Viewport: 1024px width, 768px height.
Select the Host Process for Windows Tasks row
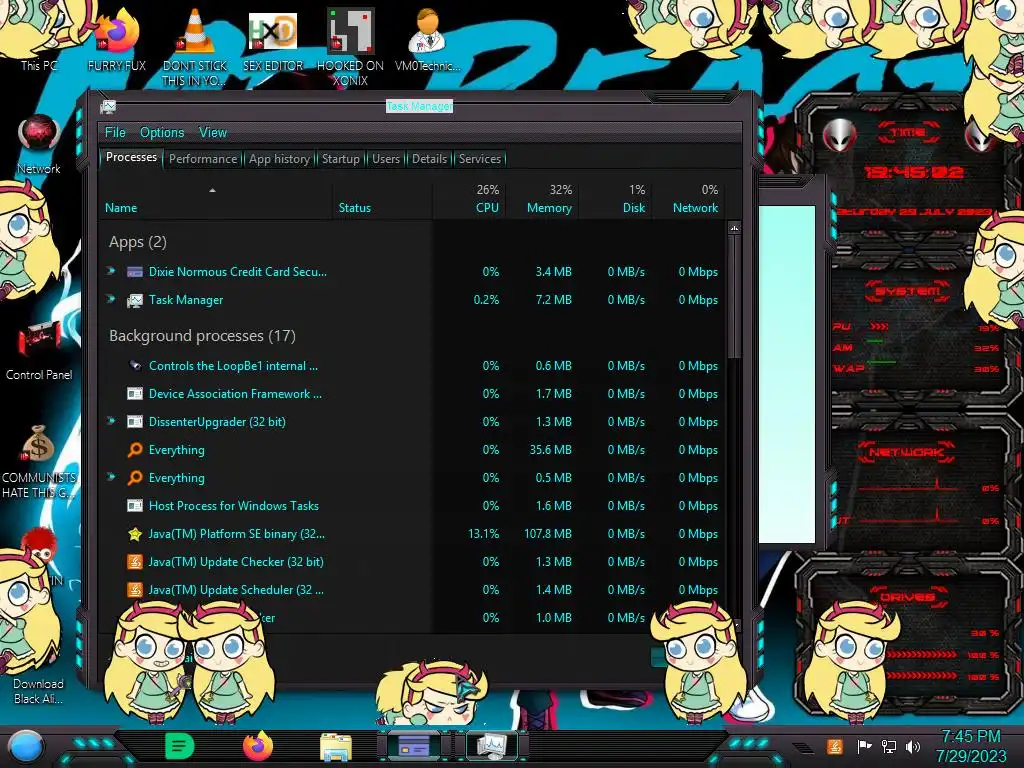[411, 505]
